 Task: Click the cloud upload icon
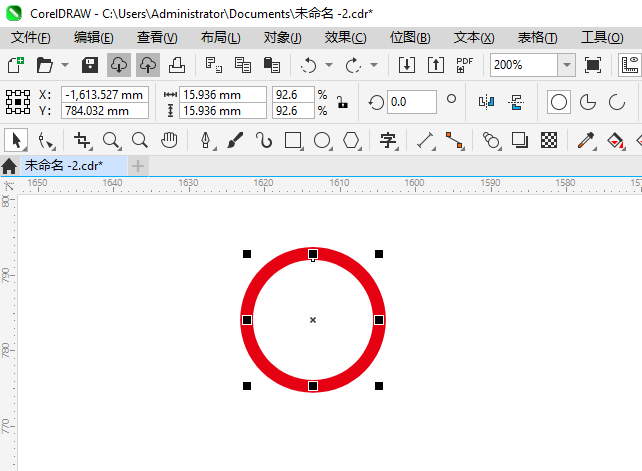[148, 65]
